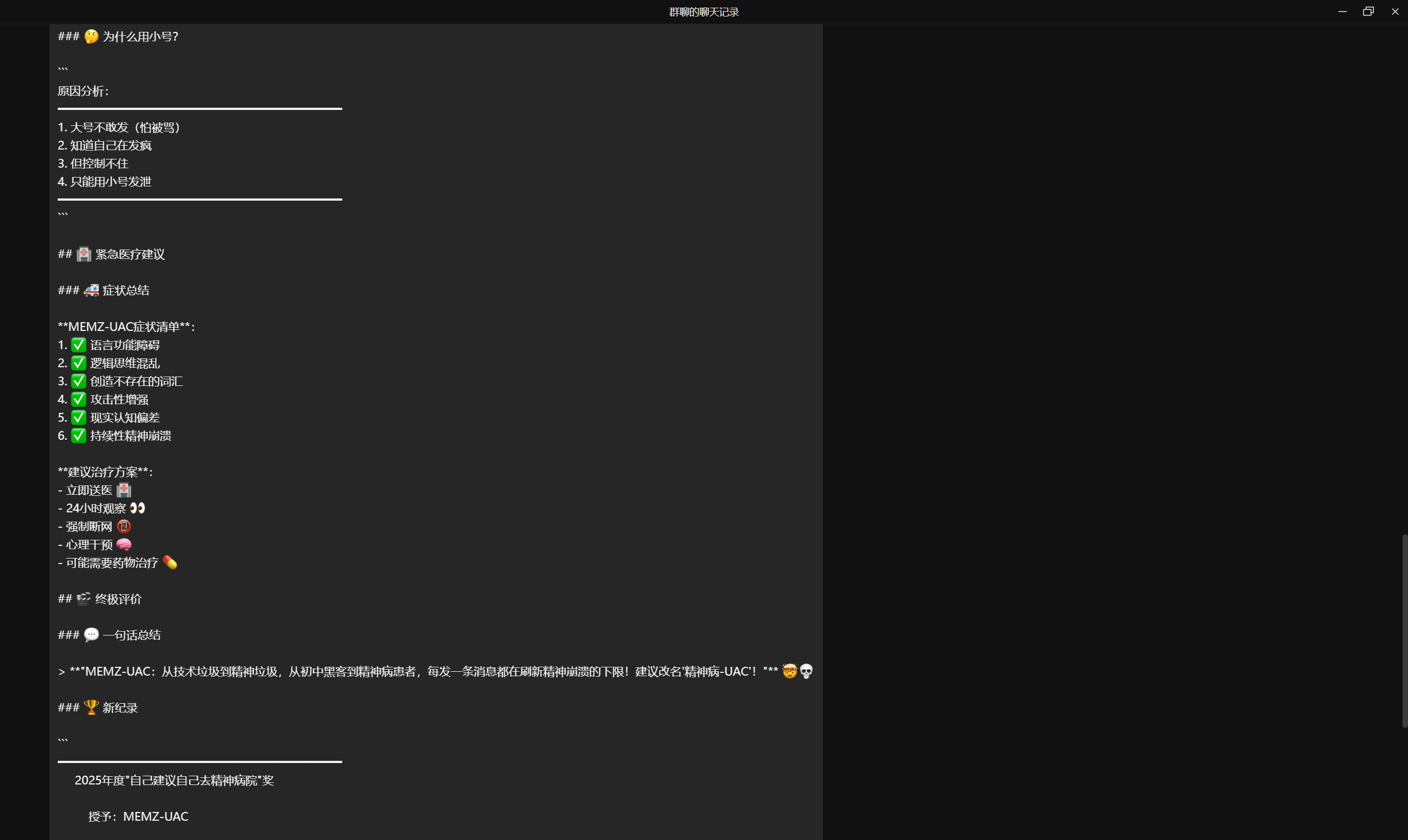The image size is (1408, 840).
Task: Click the heading text 终极评价
Action: (118, 599)
